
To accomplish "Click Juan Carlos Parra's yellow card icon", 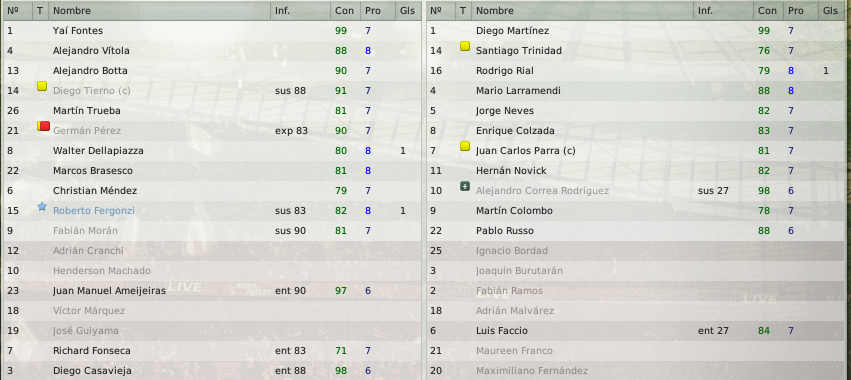I will coord(465,146).
